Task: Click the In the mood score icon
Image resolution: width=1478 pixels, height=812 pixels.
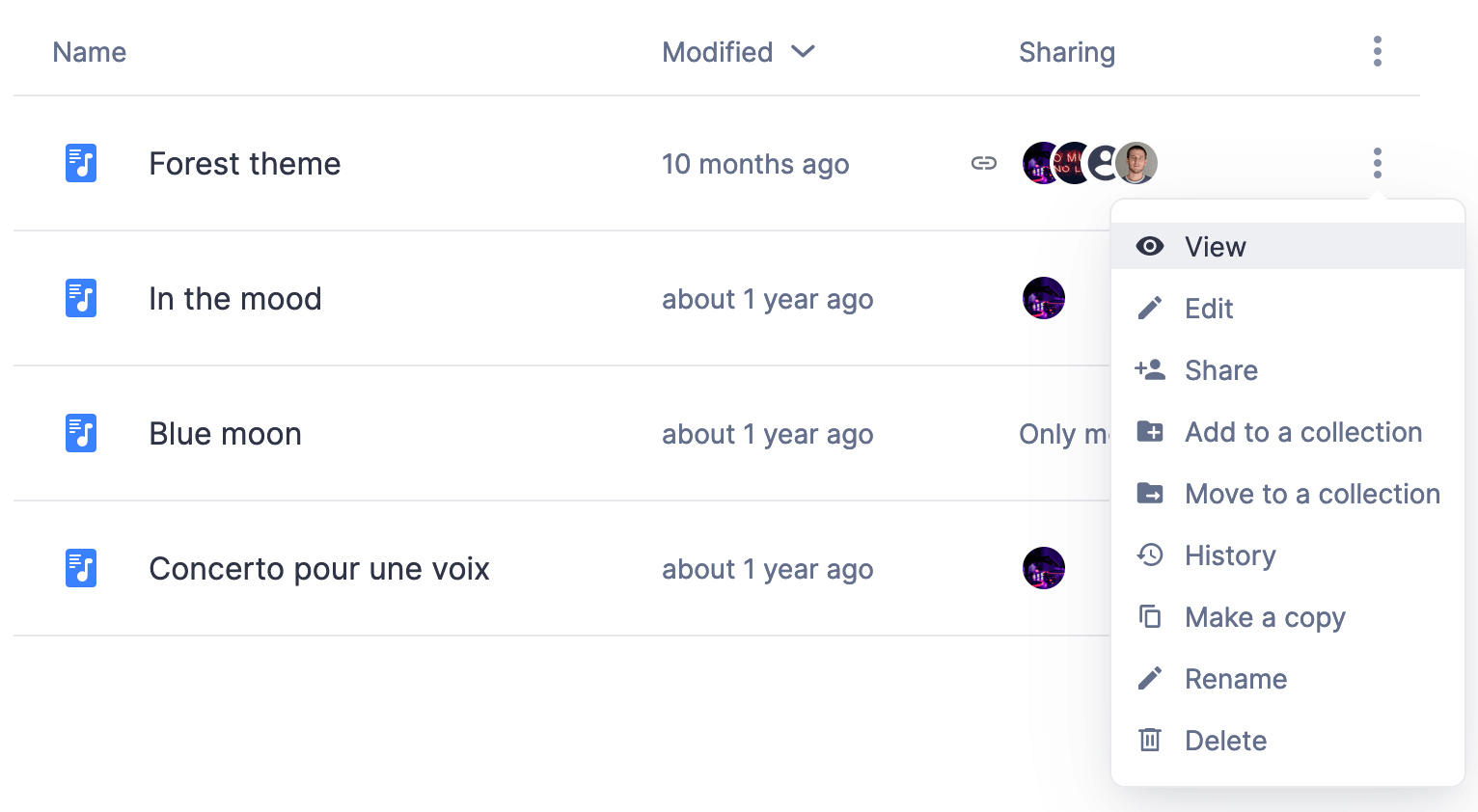Action: (81, 298)
